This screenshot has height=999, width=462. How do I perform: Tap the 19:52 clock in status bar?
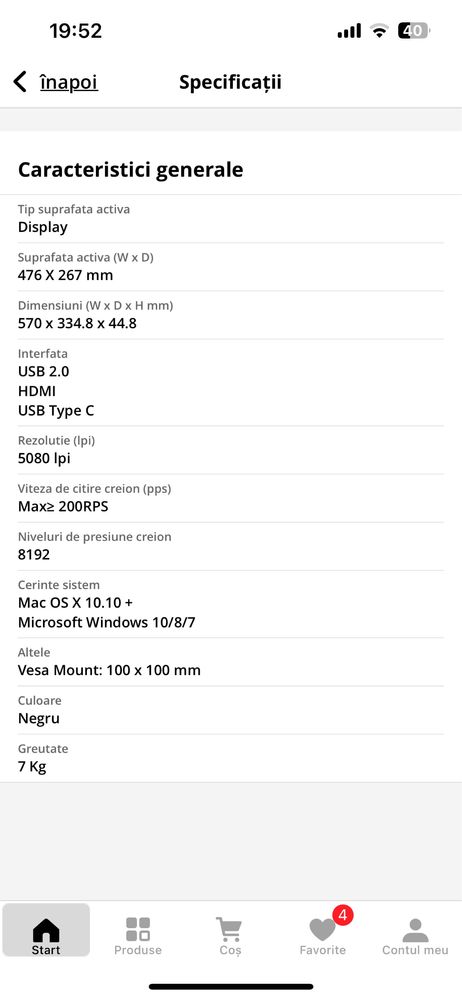(x=76, y=31)
